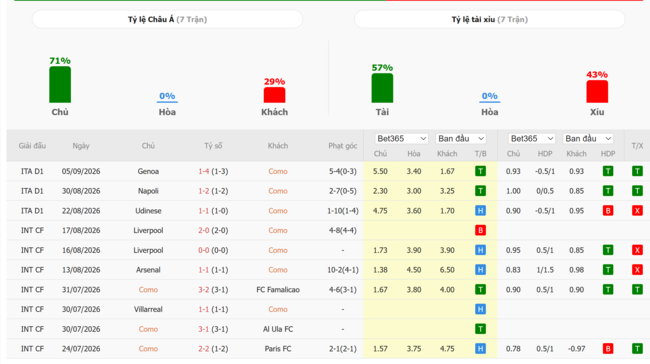Image resolution: width=650 pixels, height=364 pixels.
Task: Select the T/X green T badge in Napoli row
Action: (x=637, y=191)
